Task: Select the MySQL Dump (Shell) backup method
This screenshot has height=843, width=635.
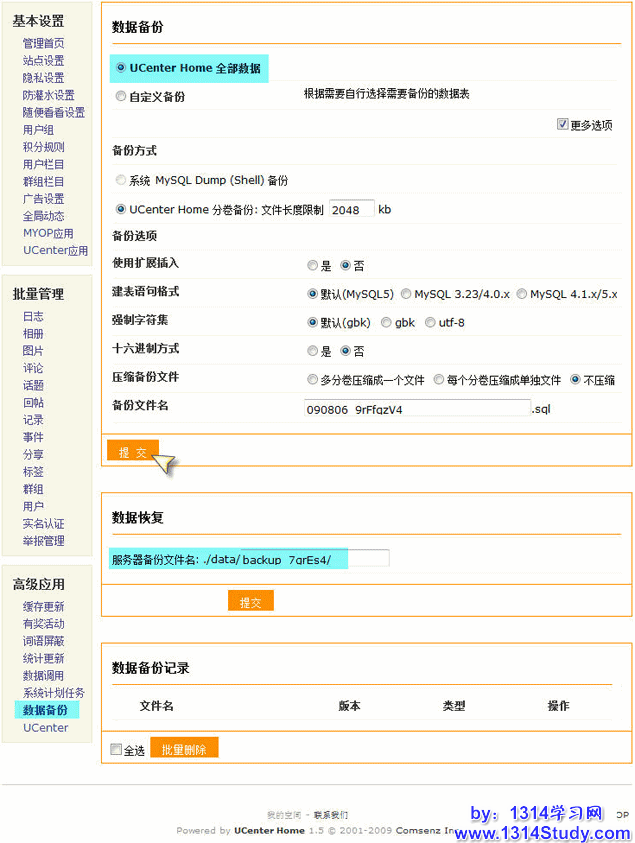Action: coord(121,181)
